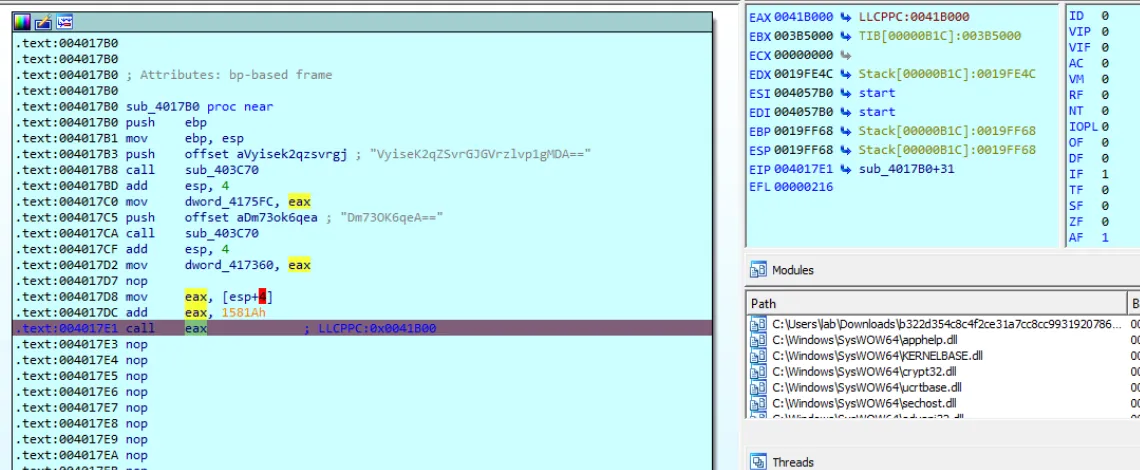Image resolution: width=1140 pixels, height=470 pixels.
Task: Click the 'sub_4017B0 proc near' label
Action: tap(199, 107)
